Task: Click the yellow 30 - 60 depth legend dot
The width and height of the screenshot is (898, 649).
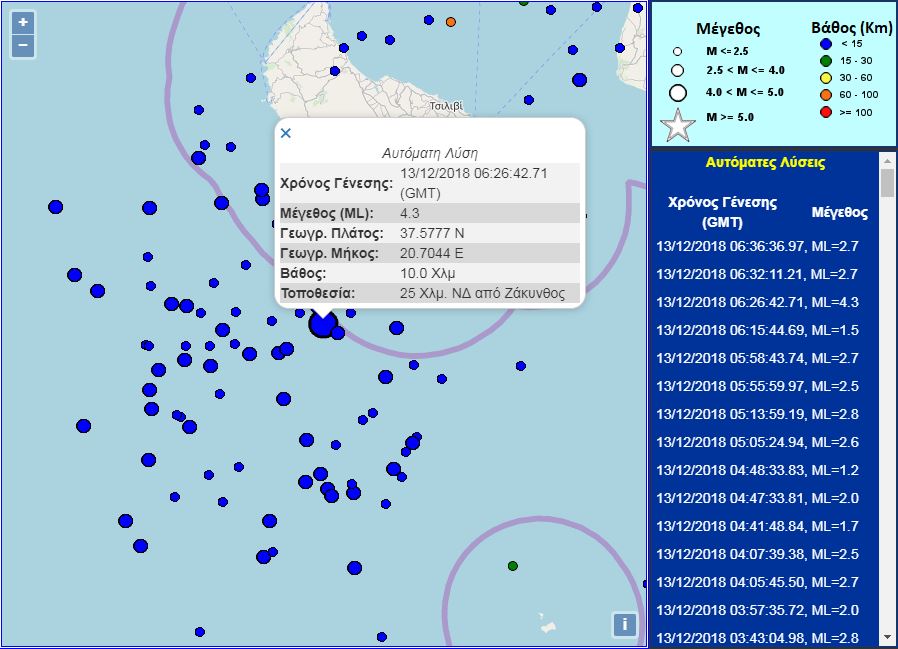Action: point(826,78)
